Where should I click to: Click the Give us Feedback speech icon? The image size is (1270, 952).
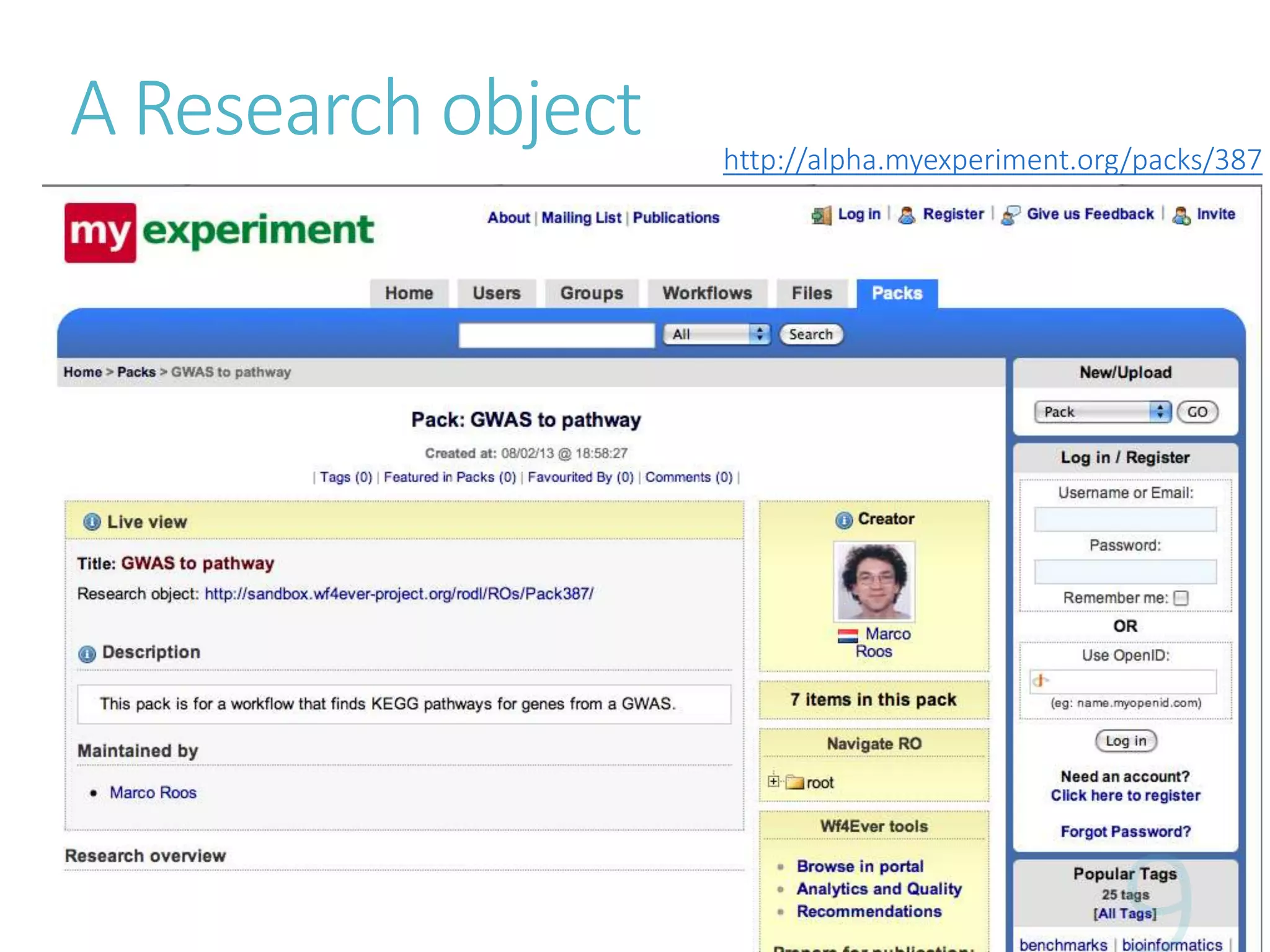pos(1011,216)
